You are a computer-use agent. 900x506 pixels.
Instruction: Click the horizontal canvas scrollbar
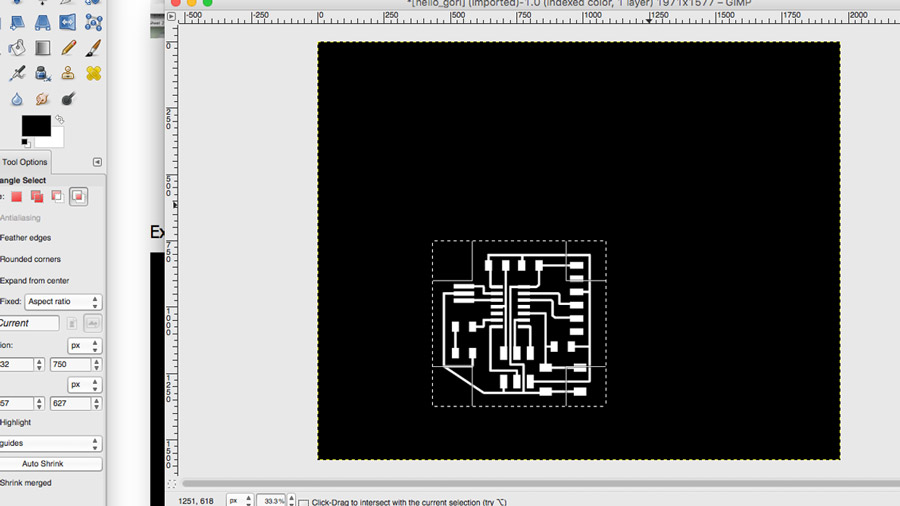[x=540, y=484]
